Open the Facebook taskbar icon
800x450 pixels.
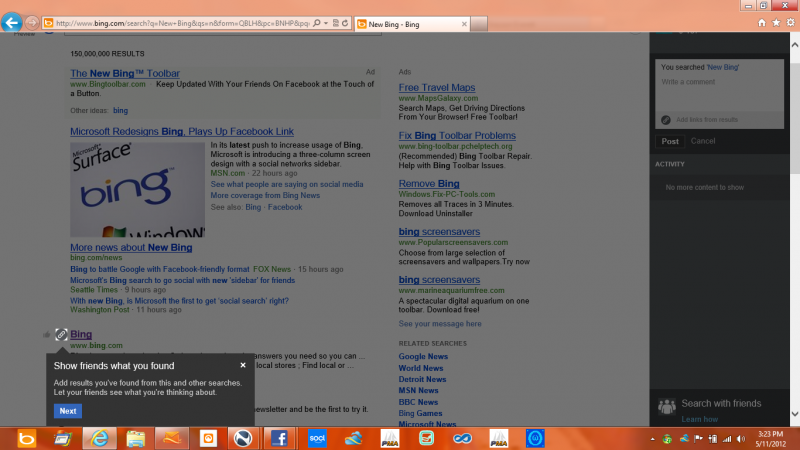(279, 438)
